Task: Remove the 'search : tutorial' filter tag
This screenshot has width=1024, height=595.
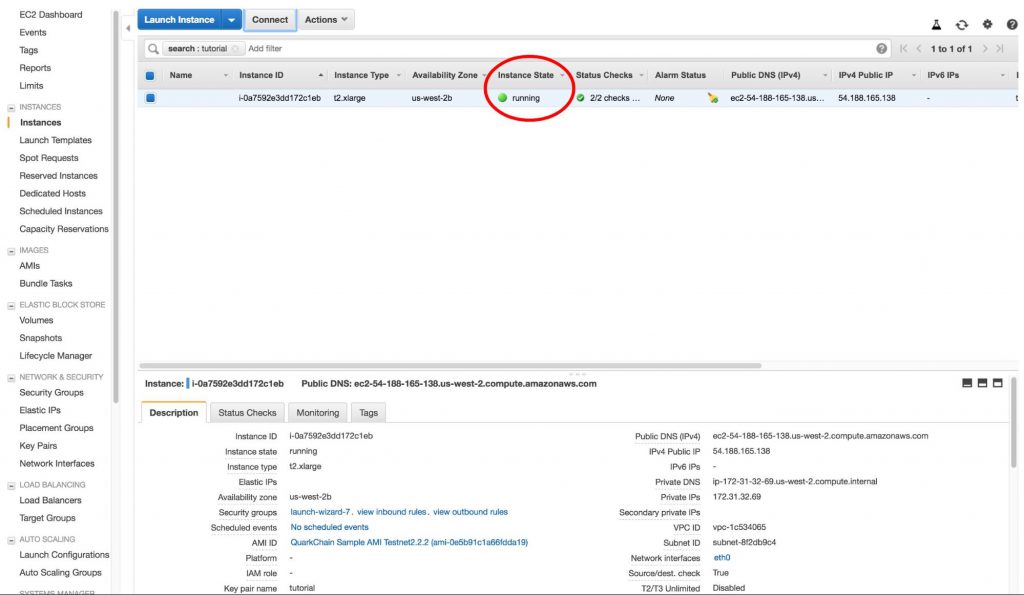Action: click(x=235, y=49)
